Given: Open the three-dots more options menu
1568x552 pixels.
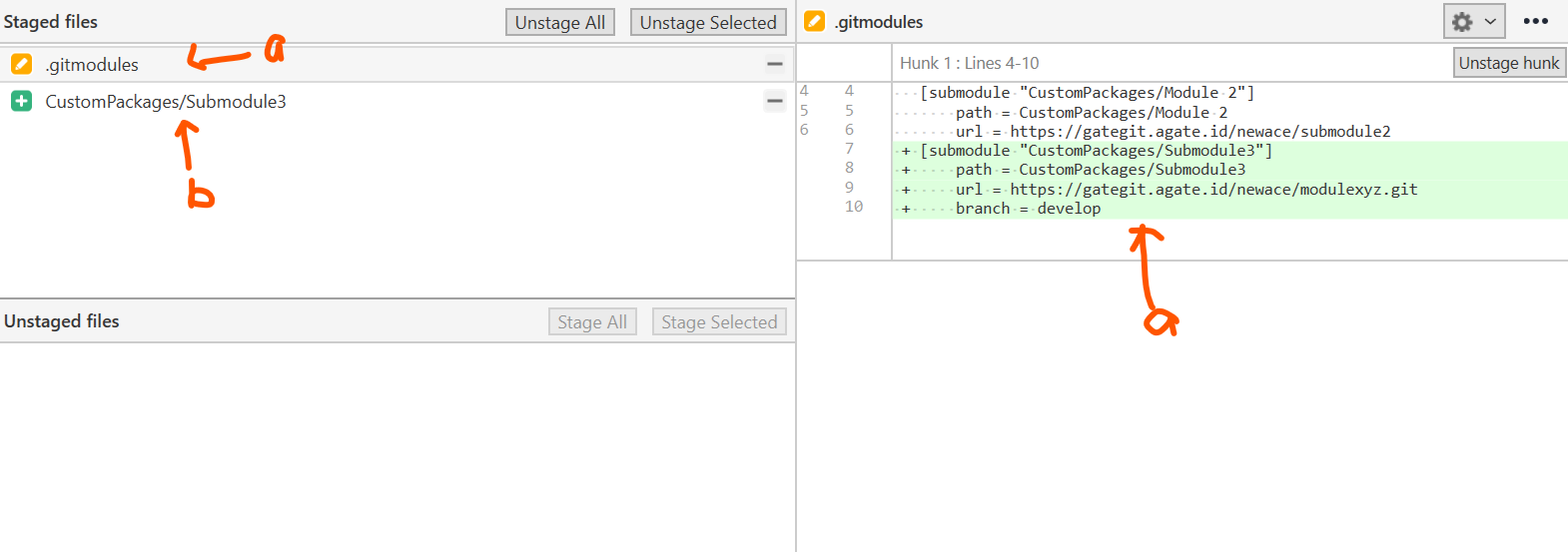Looking at the screenshot, I should [x=1535, y=21].
